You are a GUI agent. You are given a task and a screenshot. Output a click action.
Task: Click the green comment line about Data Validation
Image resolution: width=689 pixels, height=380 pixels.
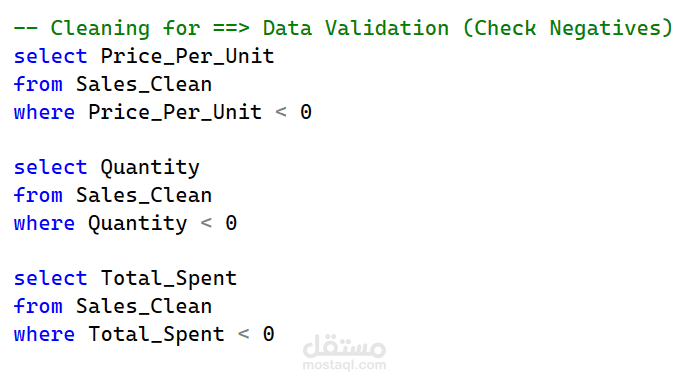pyautogui.click(x=343, y=29)
